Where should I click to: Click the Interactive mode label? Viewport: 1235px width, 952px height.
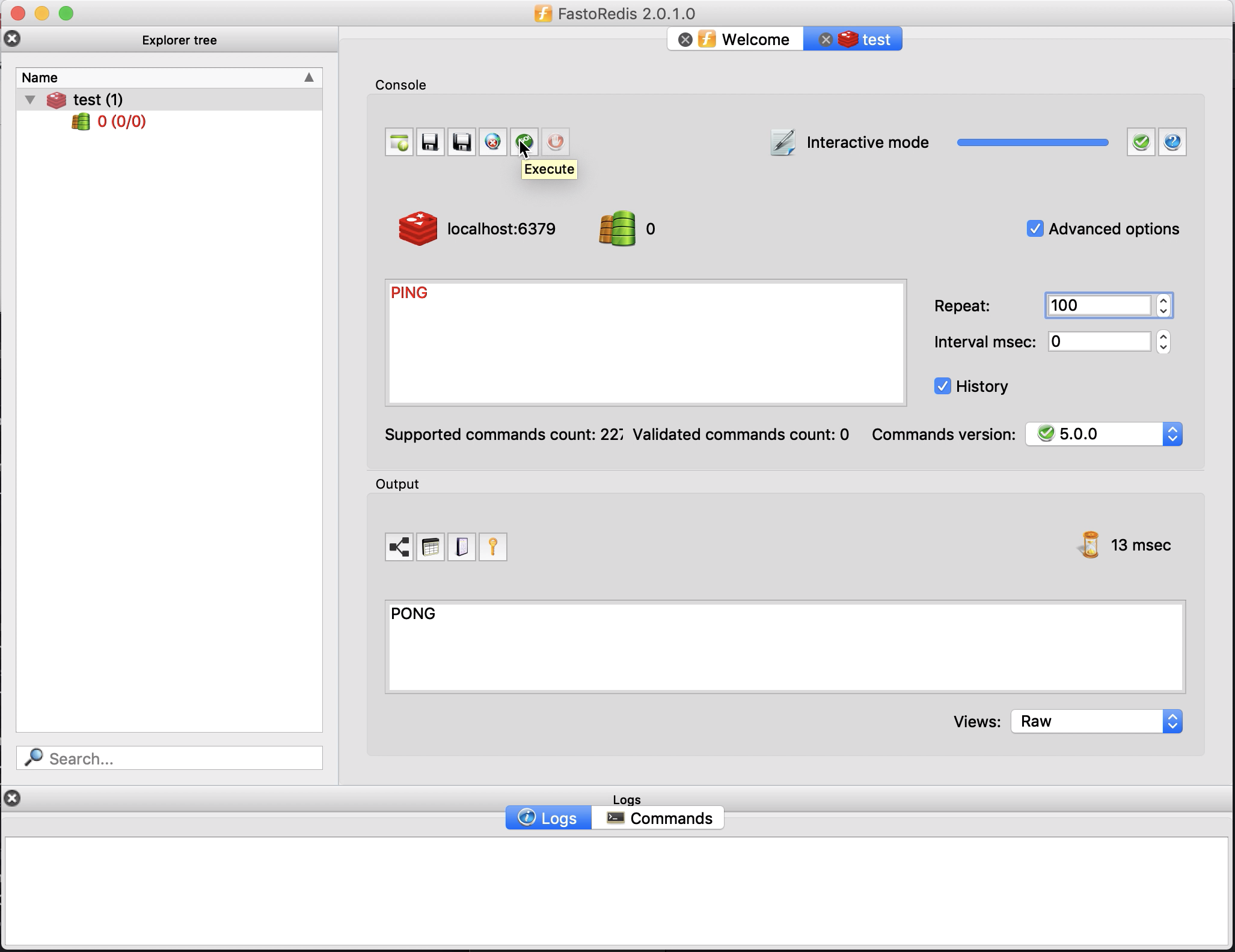pos(868,142)
